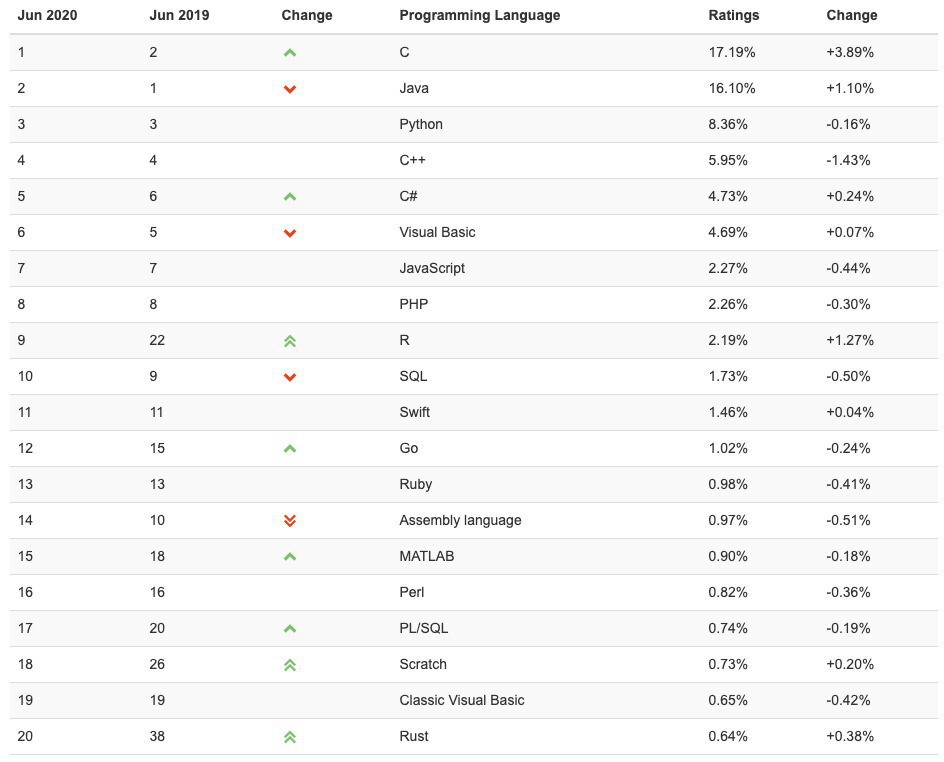Click the green up arrow in the MATLAB row
Screen dimensions: 944x762
[x=290, y=557]
